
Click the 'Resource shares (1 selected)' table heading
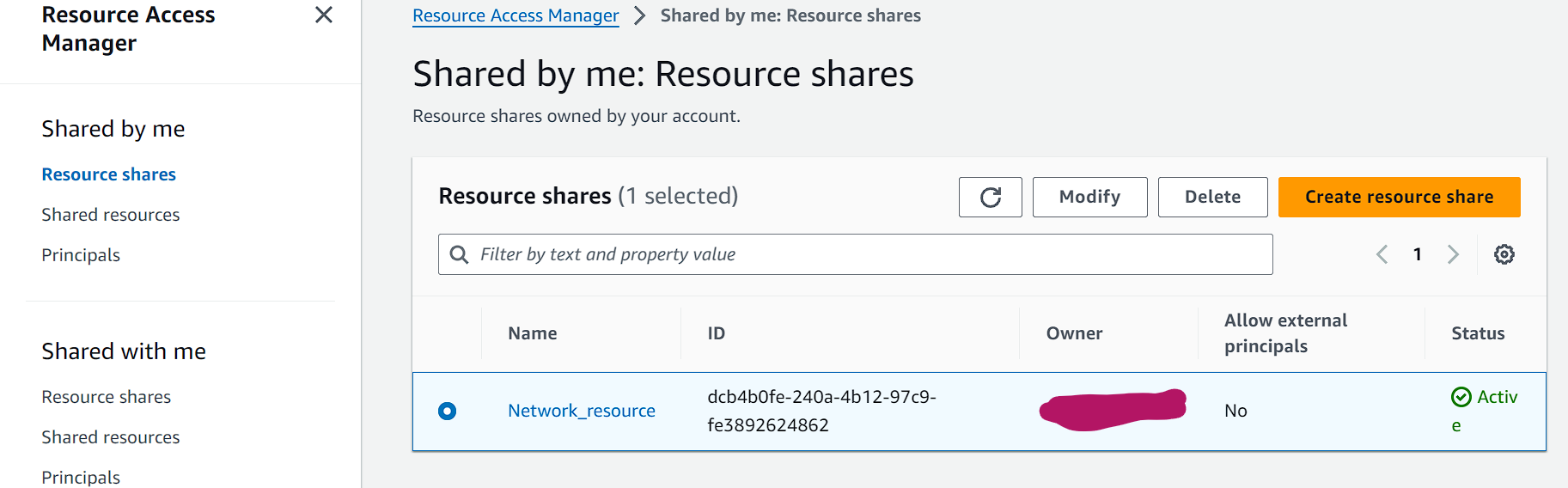click(589, 196)
